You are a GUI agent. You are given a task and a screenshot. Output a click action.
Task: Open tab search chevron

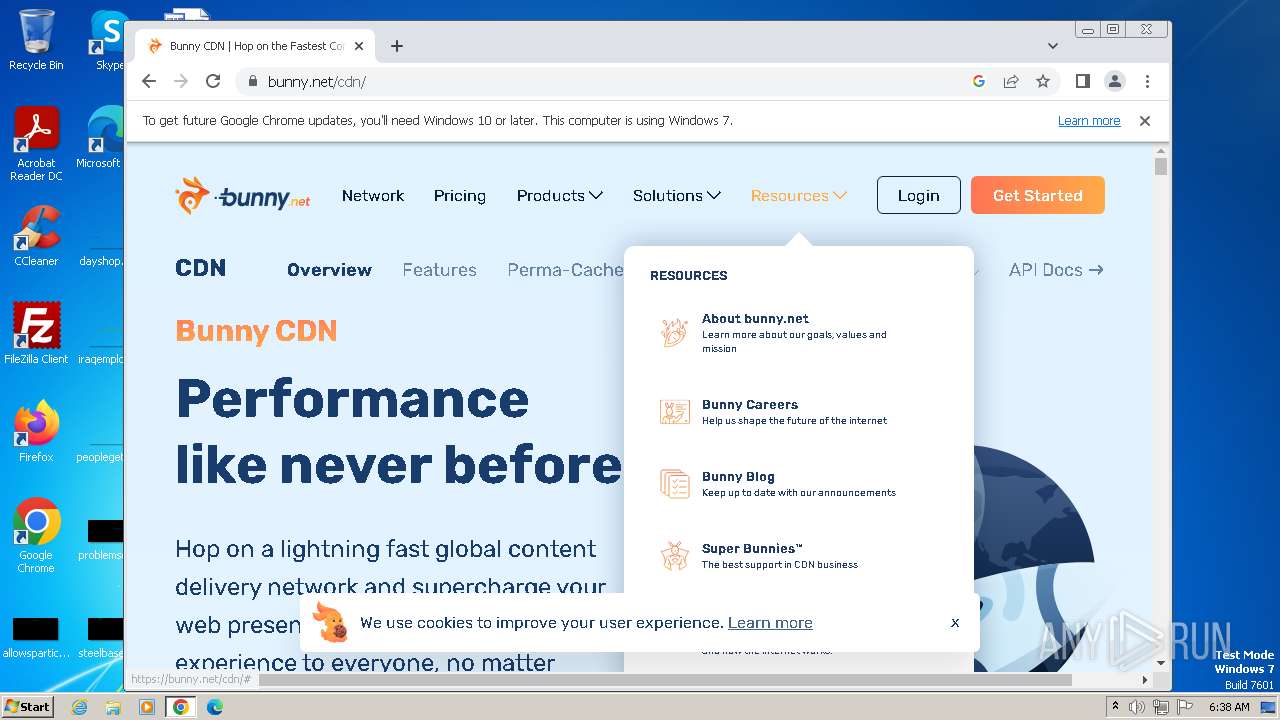tap(1053, 46)
